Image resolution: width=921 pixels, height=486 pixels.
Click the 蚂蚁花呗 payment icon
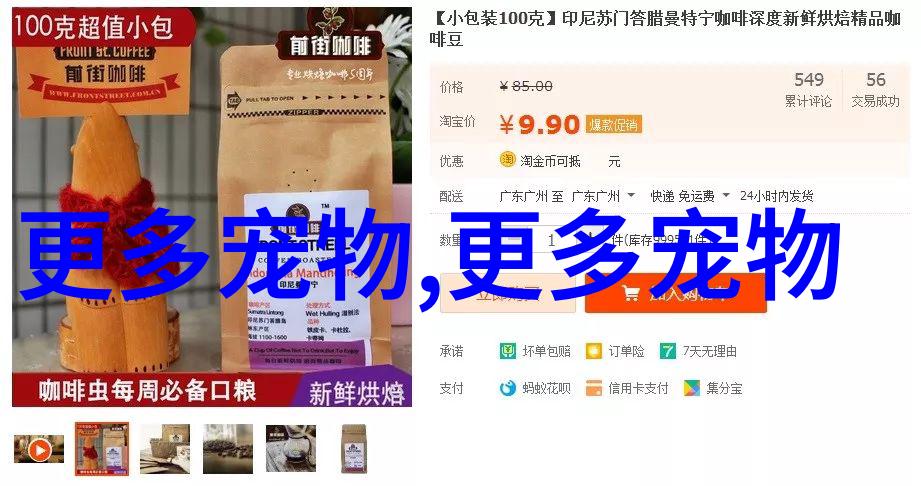click(x=507, y=388)
